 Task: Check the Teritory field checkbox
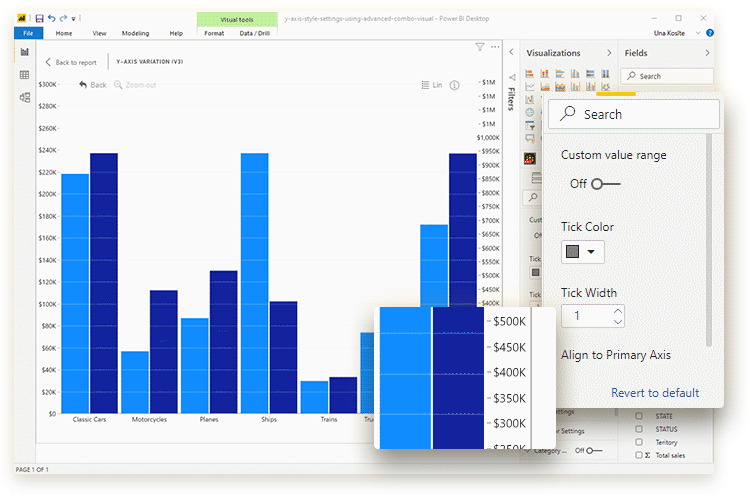pyautogui.click(x=639, y=442)
